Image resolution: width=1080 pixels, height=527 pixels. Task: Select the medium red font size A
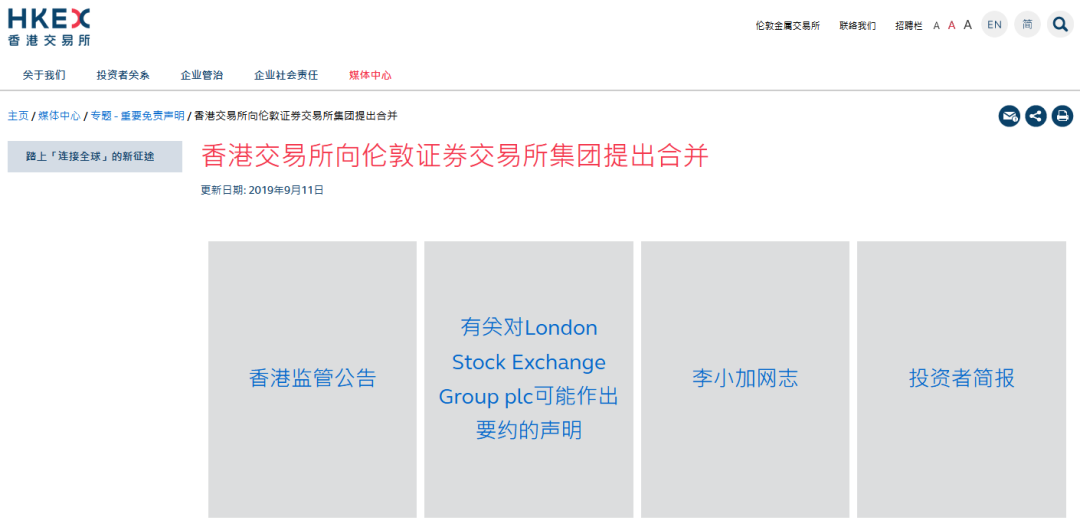pyautogui.click(x=951, y=25)
